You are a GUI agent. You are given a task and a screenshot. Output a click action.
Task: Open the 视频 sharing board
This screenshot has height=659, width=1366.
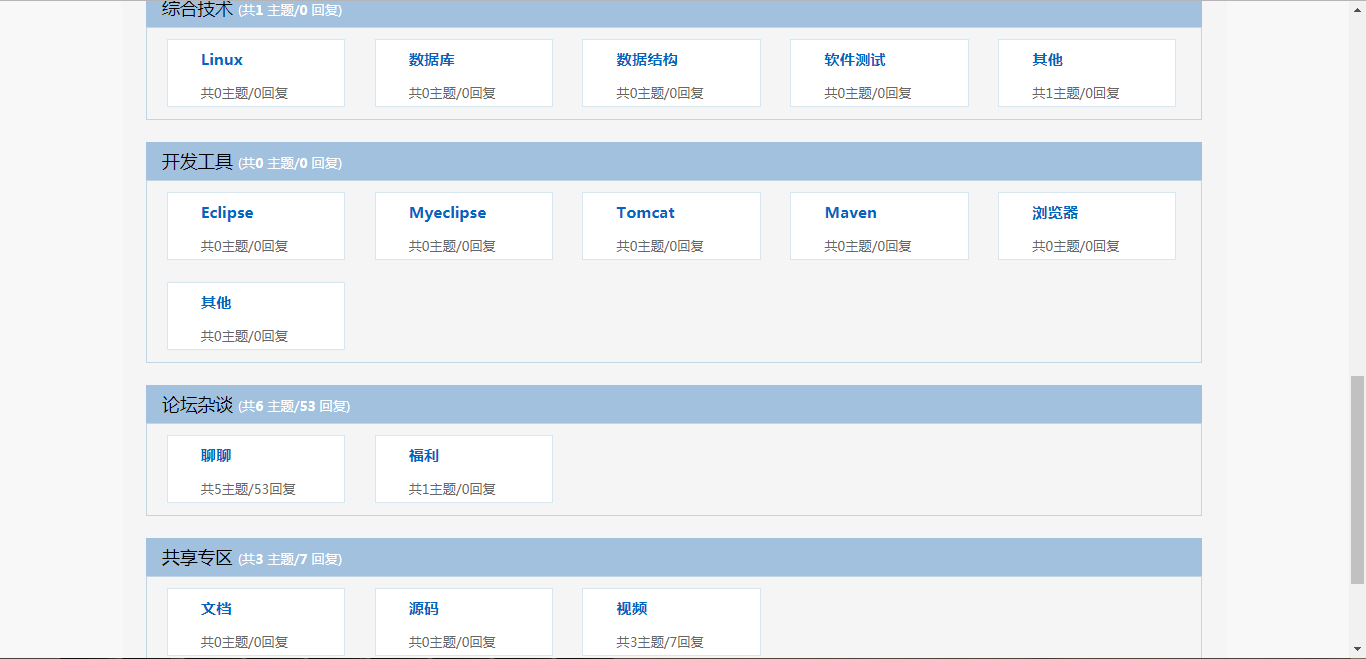632,609
